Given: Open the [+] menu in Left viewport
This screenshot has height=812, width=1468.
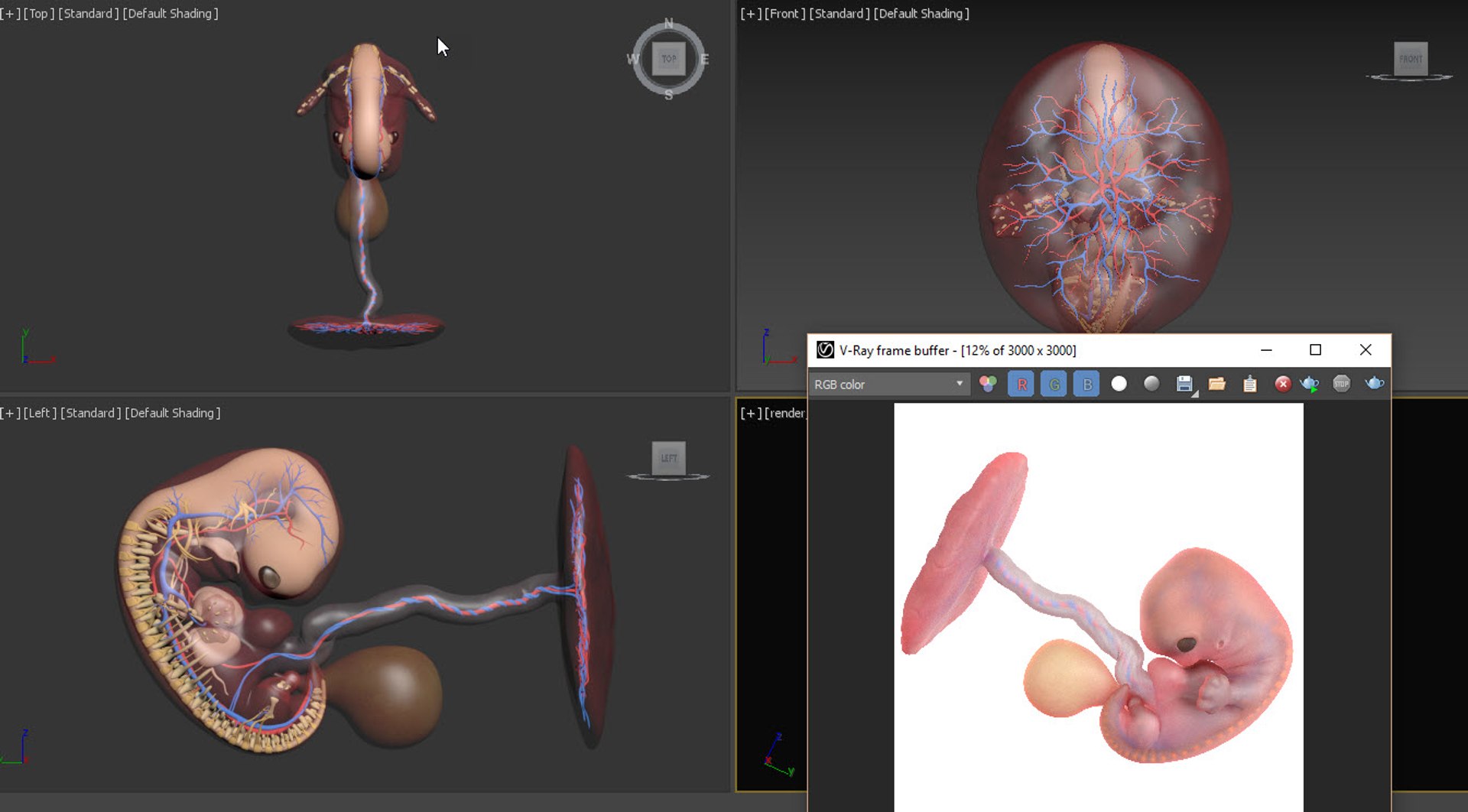Looking at the screenshot, I should click(x=10, y=413).
